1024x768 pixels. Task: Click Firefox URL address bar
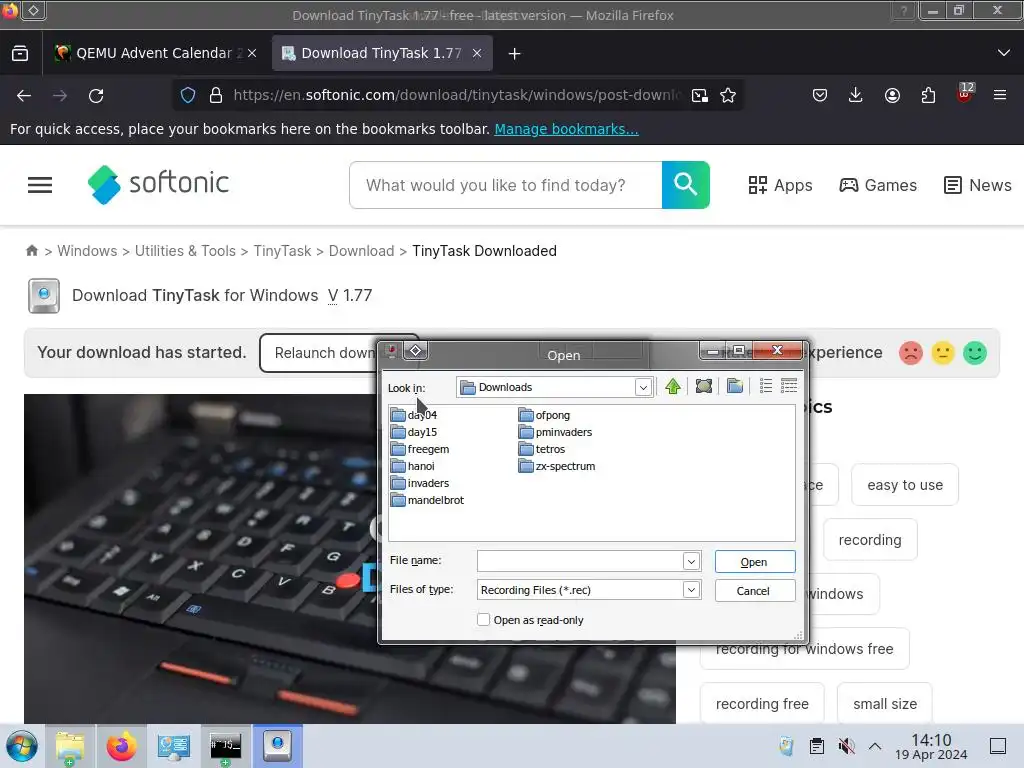click(x=456, y=95)
